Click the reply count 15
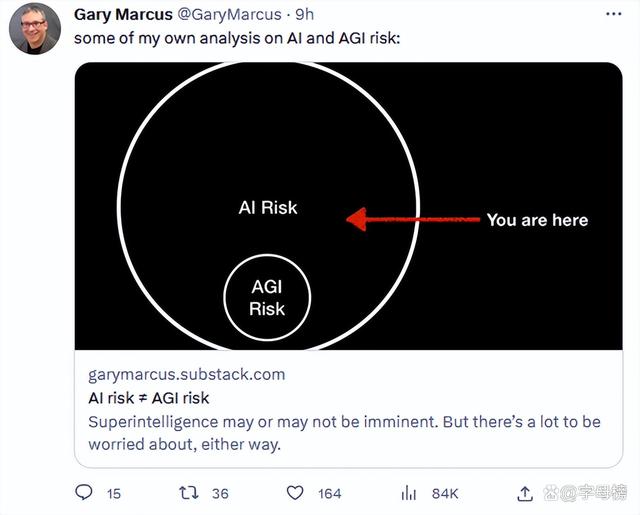Viewport: 640px width, 515px height. (114, 494)
